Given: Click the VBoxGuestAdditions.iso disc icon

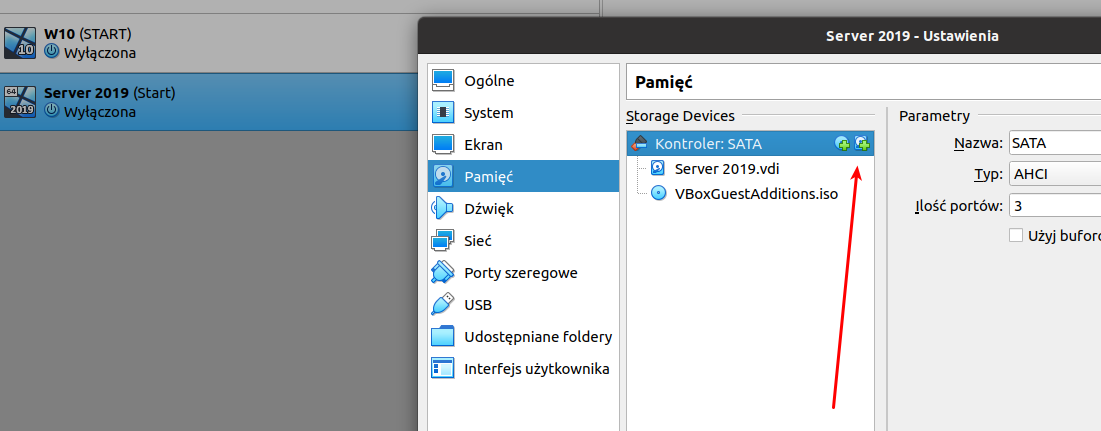Looking at the screenshot, I should point(658,193).
